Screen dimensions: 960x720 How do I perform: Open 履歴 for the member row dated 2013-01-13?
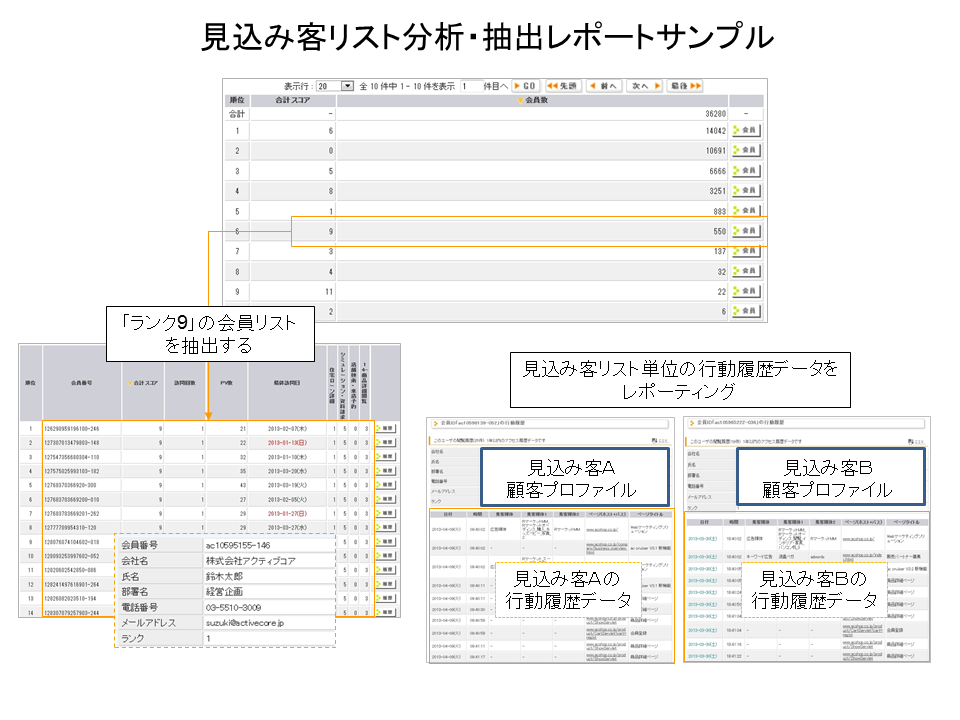(x=386, y=443)
